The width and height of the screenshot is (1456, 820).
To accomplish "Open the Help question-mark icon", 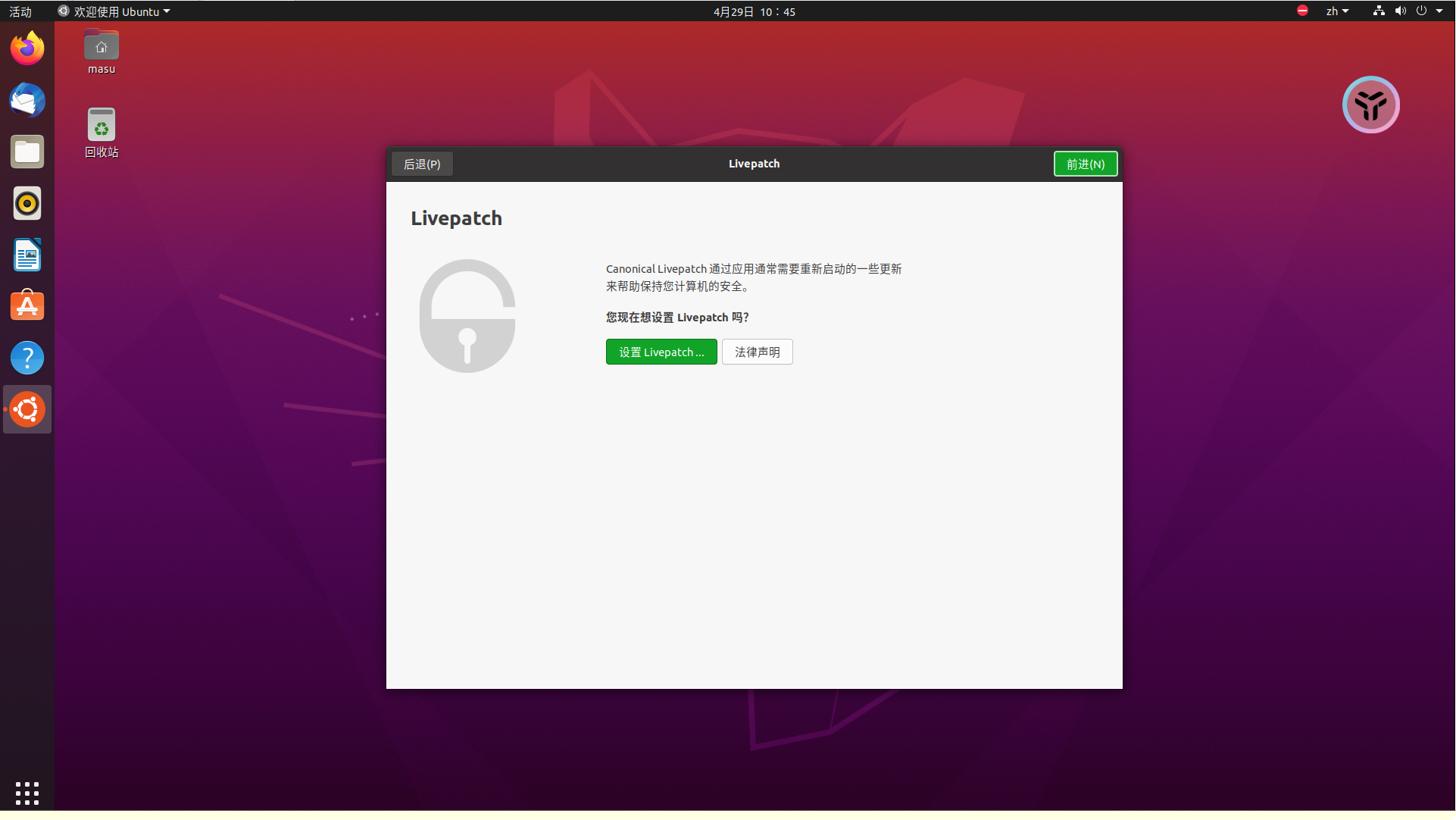I will point(27,358).
